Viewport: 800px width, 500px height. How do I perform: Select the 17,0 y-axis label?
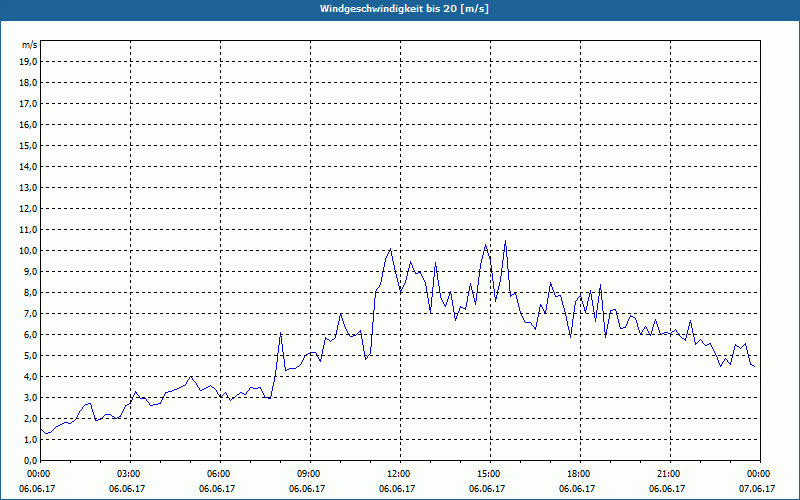pyautogui.click(x=28, y=104)
